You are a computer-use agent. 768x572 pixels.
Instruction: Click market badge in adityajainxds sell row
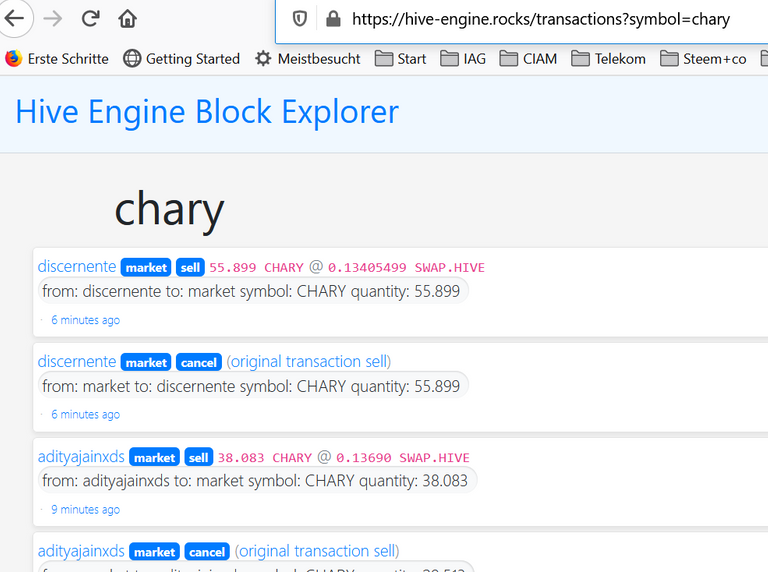154,457
